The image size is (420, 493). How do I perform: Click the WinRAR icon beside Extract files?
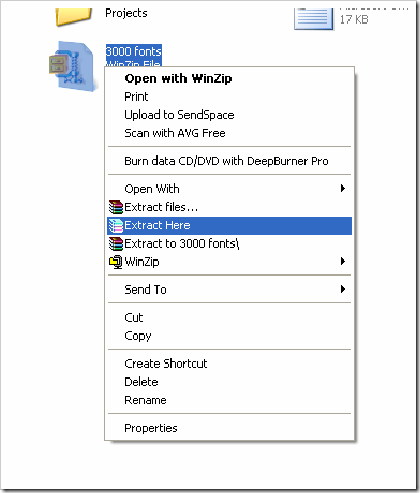[116, 207]
